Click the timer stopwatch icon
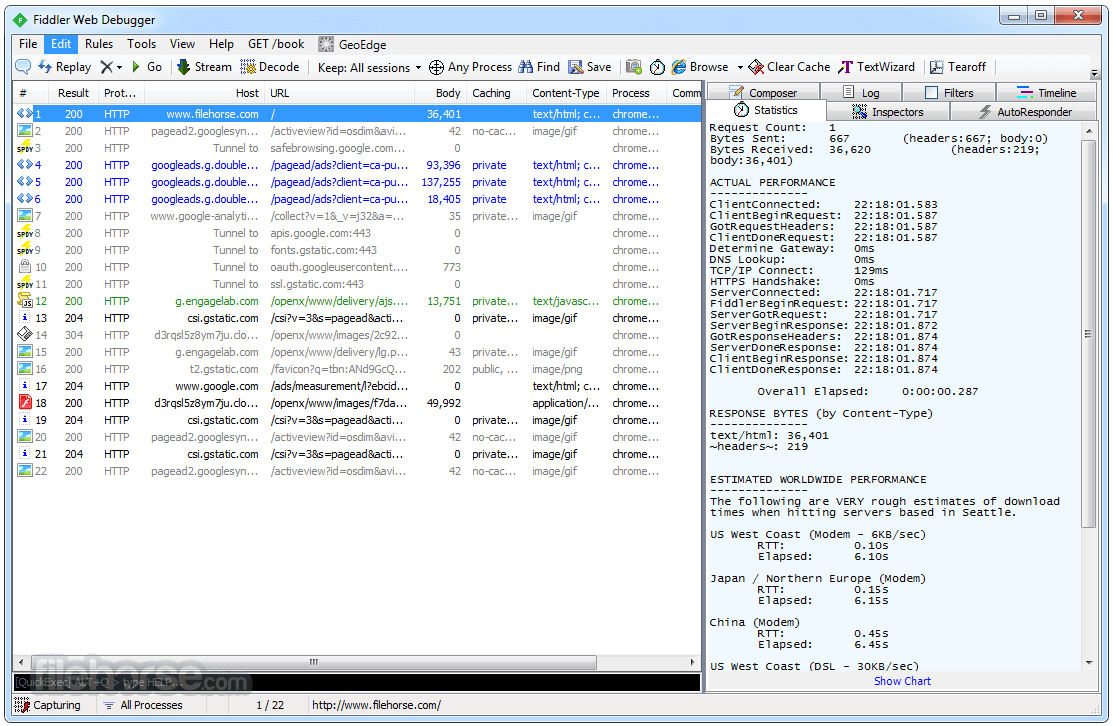 (x=657, y=67)
